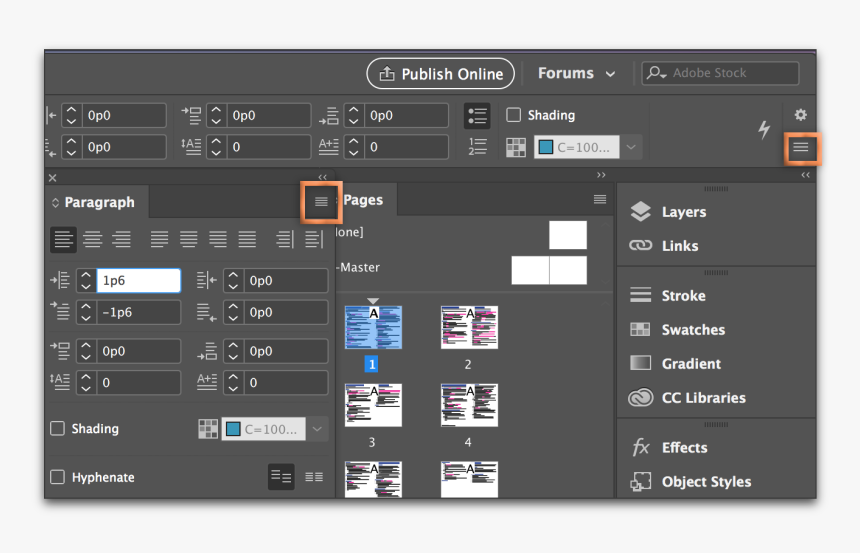Select the Paragraph panel tab

[98, 202]
